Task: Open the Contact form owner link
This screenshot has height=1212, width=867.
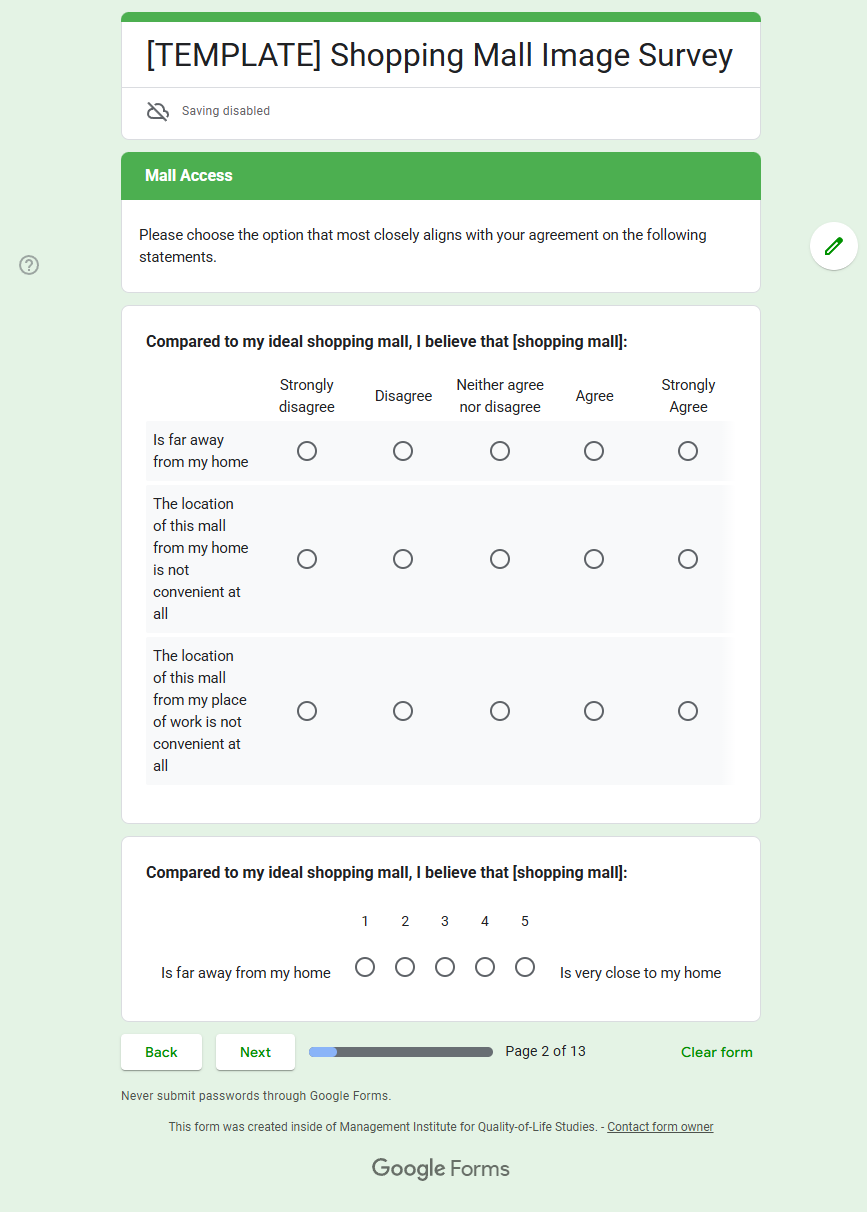Action: 660,1127
